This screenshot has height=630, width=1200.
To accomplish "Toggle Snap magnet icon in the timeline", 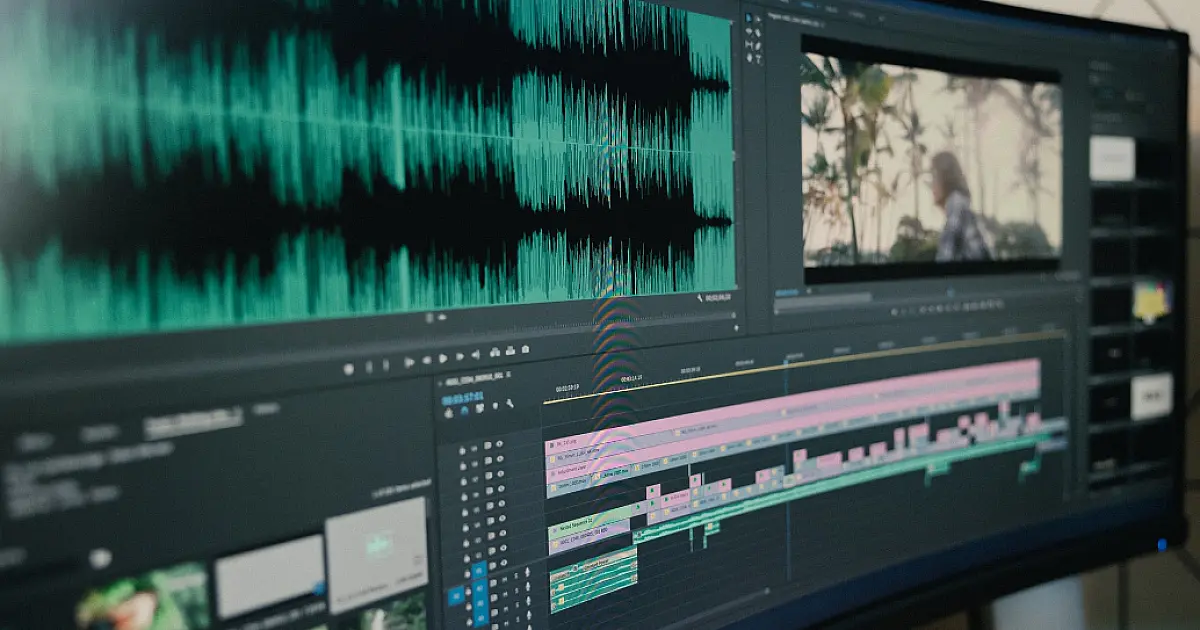I will 464,410.
